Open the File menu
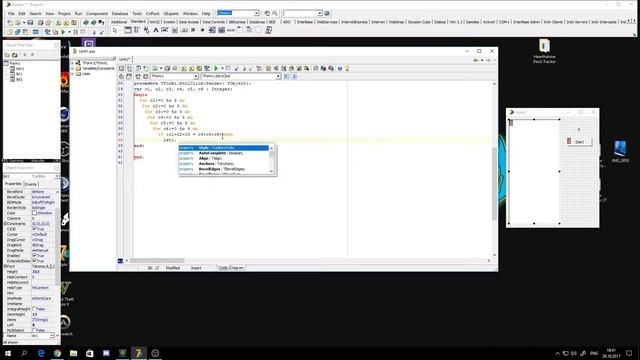Viewport: 640px width, 360px height. [11, 13]
